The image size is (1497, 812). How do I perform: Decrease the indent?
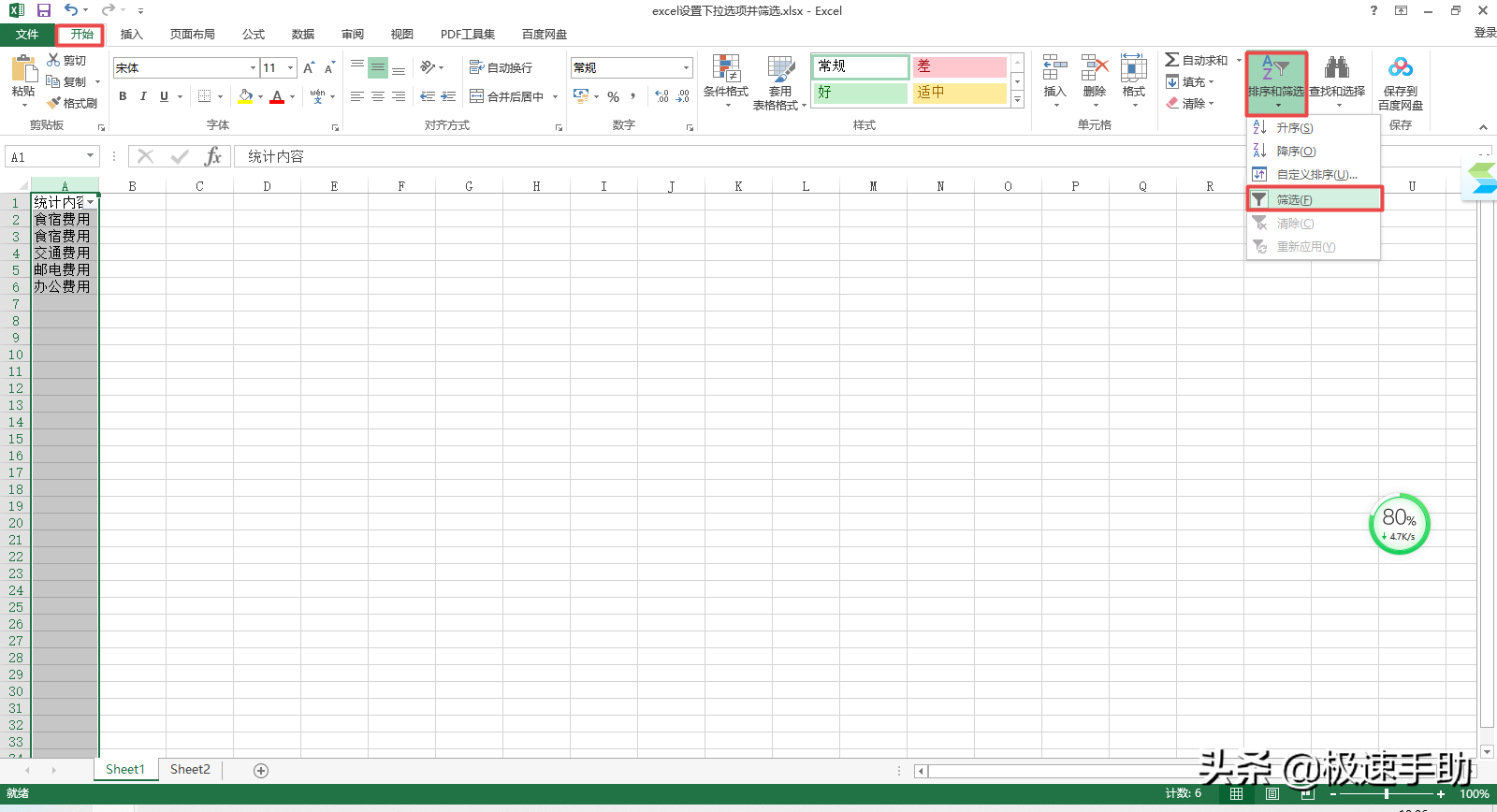428,96
